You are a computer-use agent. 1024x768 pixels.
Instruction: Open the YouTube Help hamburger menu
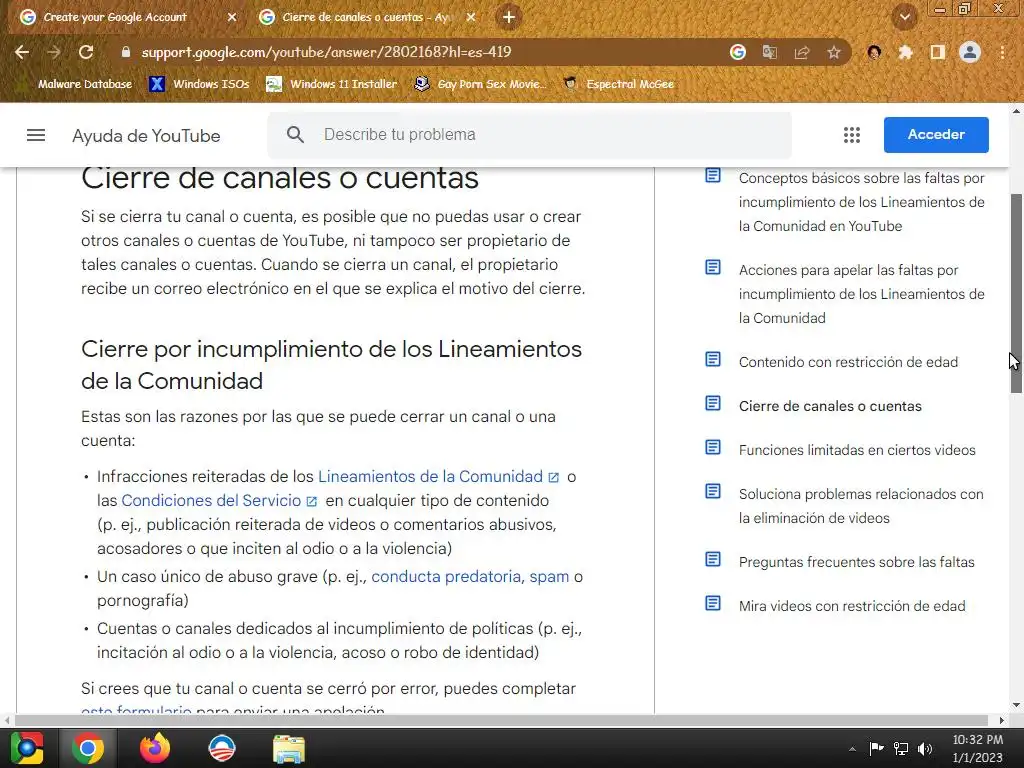pos(36,135)
